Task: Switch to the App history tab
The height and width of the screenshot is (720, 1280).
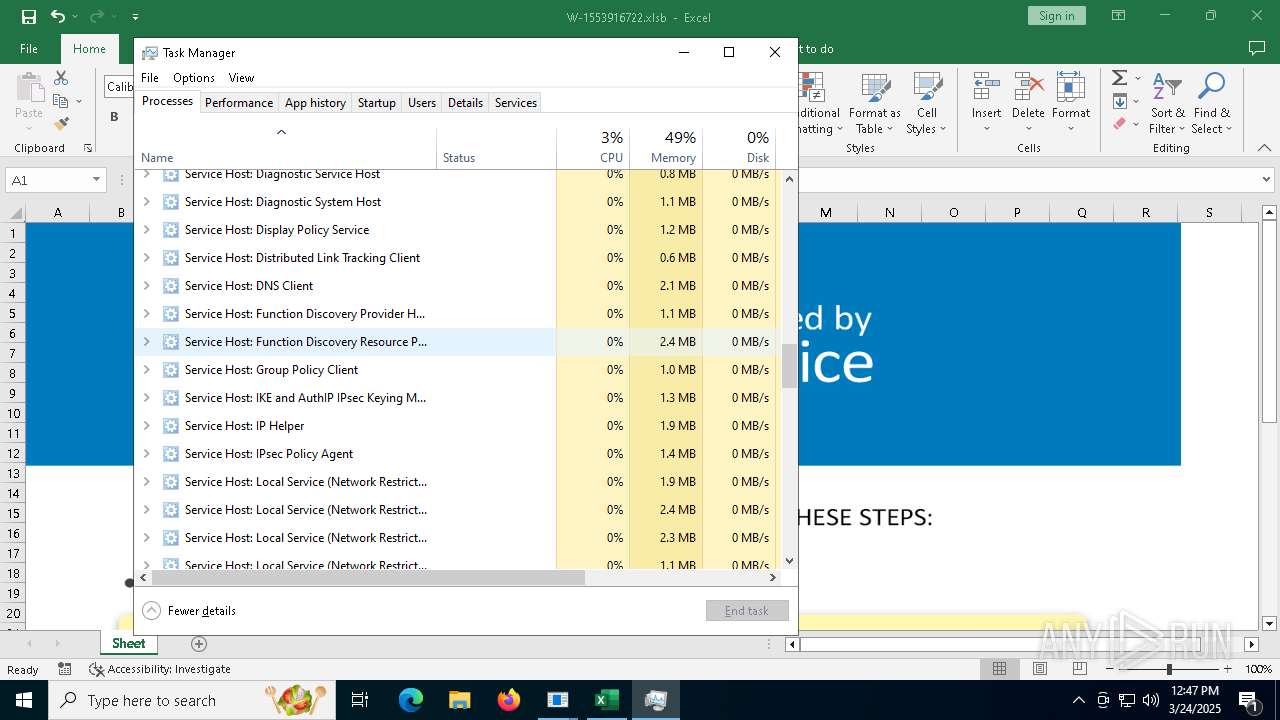Action: tap(315, 103)
